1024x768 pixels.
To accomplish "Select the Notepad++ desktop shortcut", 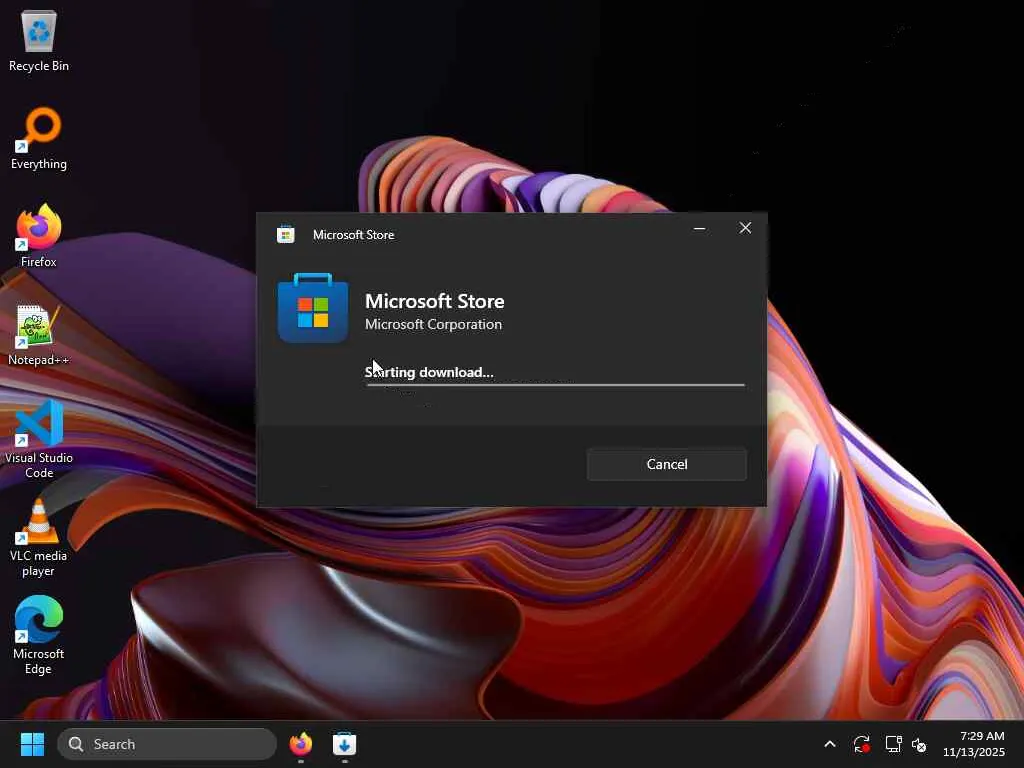I will (39, 334).
